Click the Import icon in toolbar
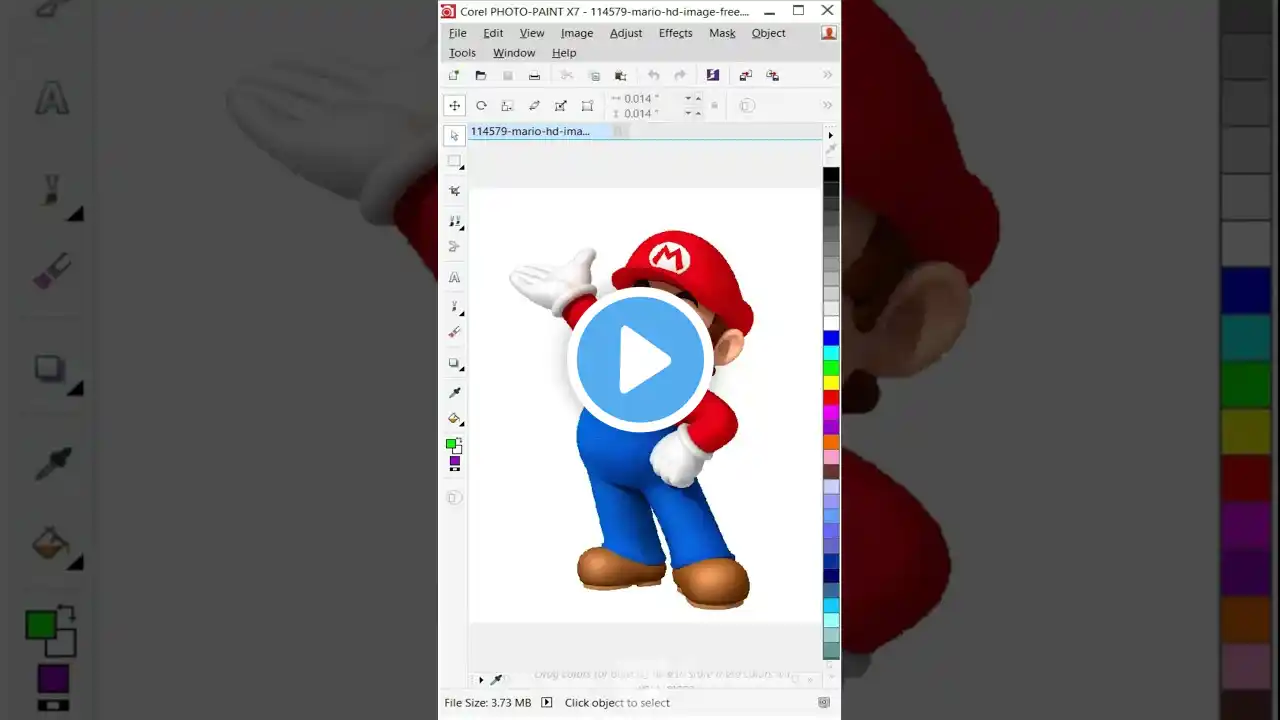Screen dimensions: 1280x720 coord(745,76)
